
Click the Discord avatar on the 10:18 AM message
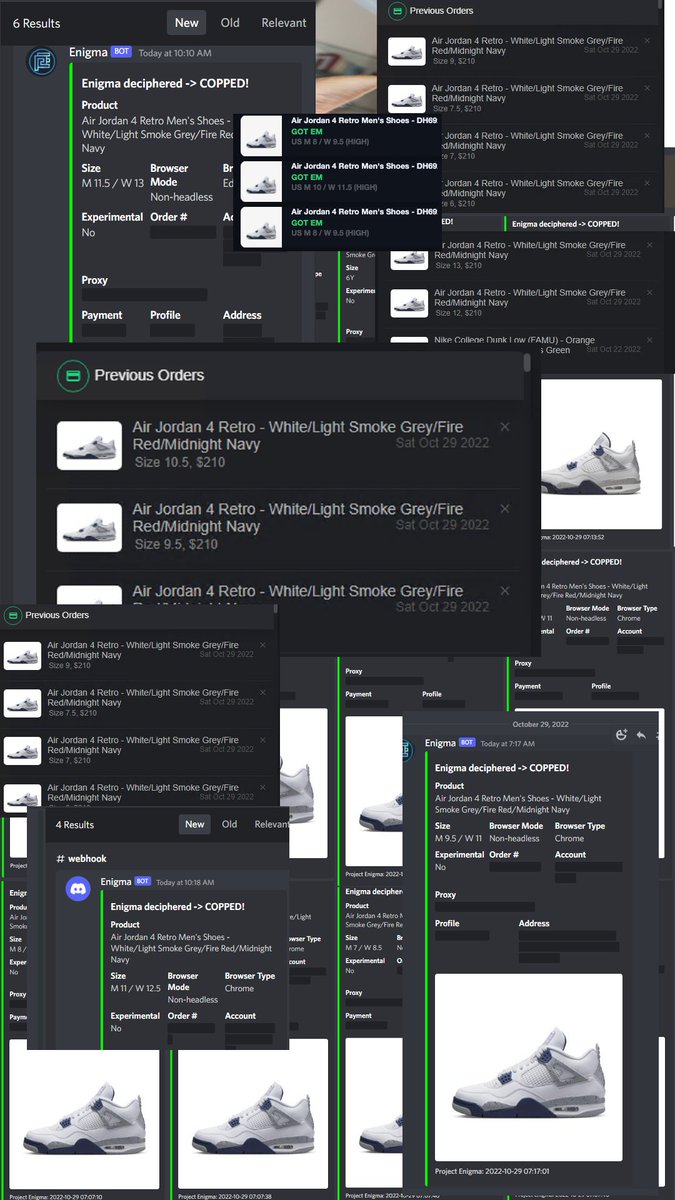click(x=79, y=890)
